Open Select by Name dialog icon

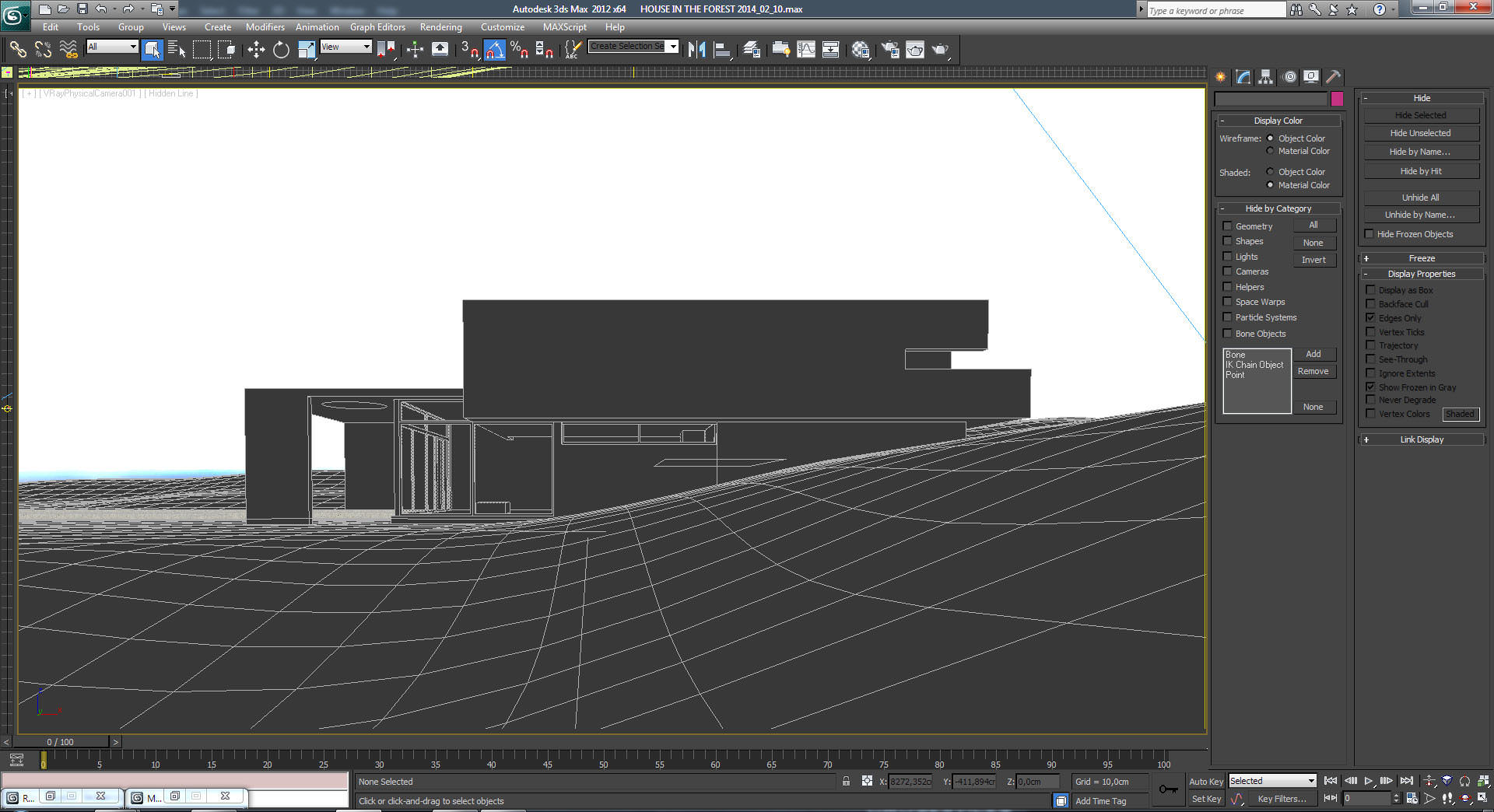(x=177, y=50)
